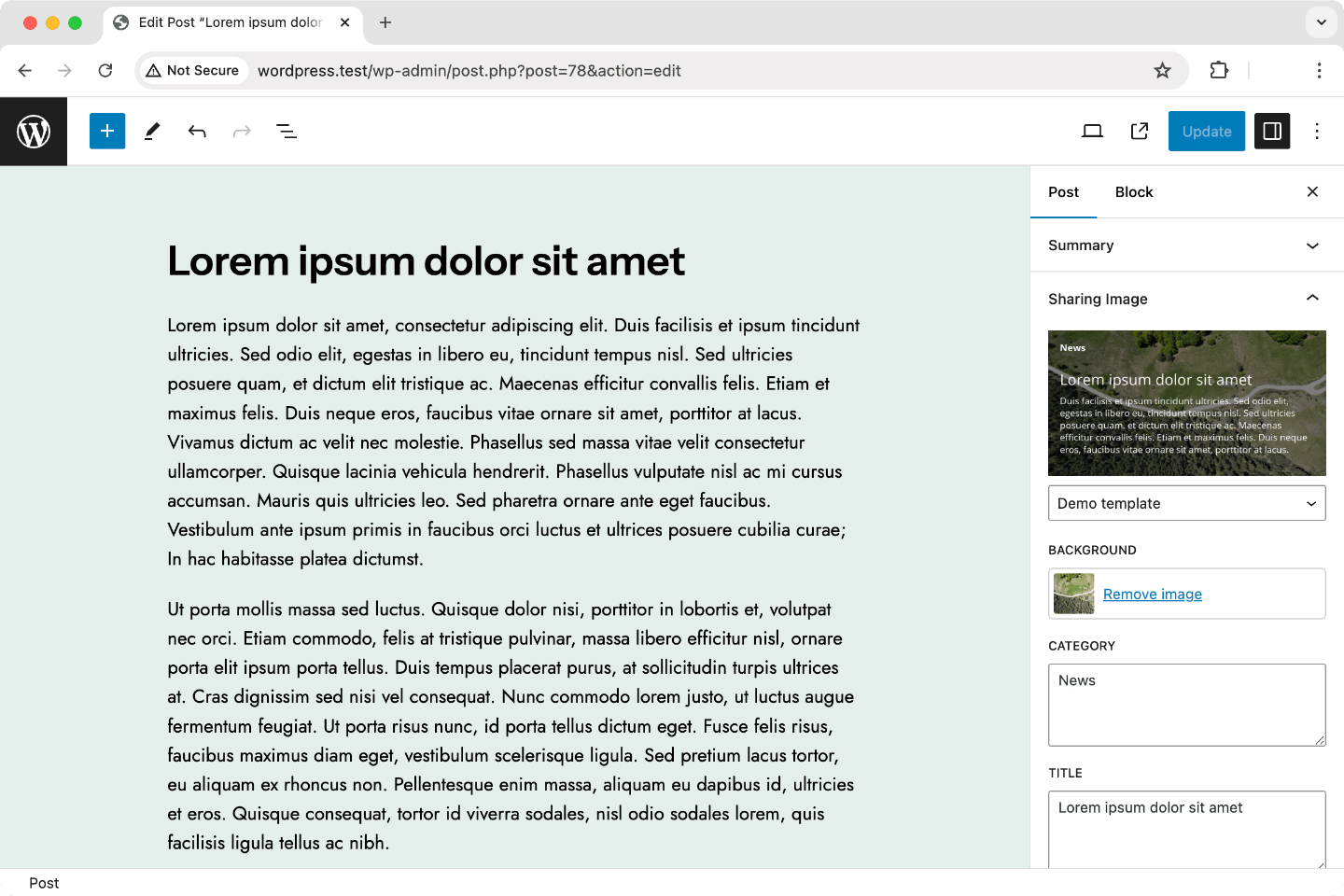The height and width of the screenshot is (896, 1344).
Task: Go back in the browser
Action: (25, 71)
